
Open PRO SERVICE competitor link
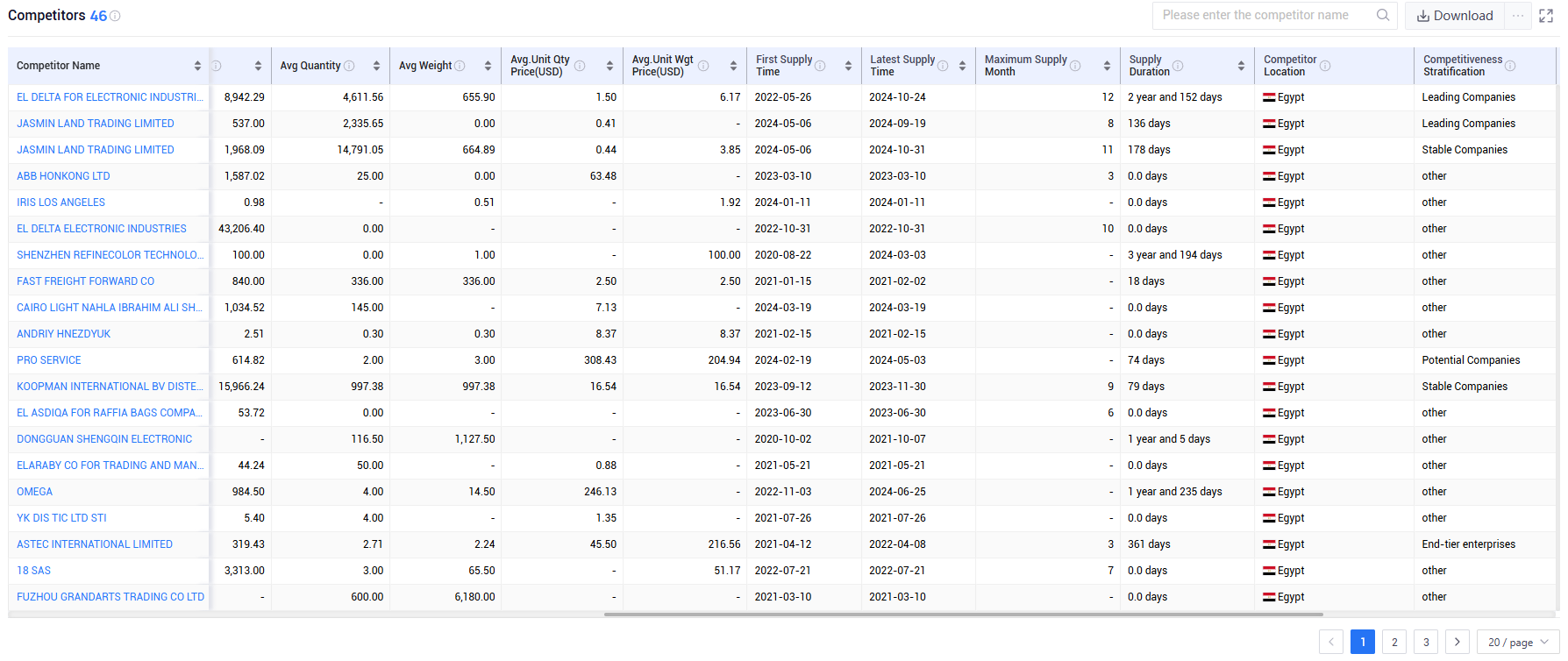[49, 360]
